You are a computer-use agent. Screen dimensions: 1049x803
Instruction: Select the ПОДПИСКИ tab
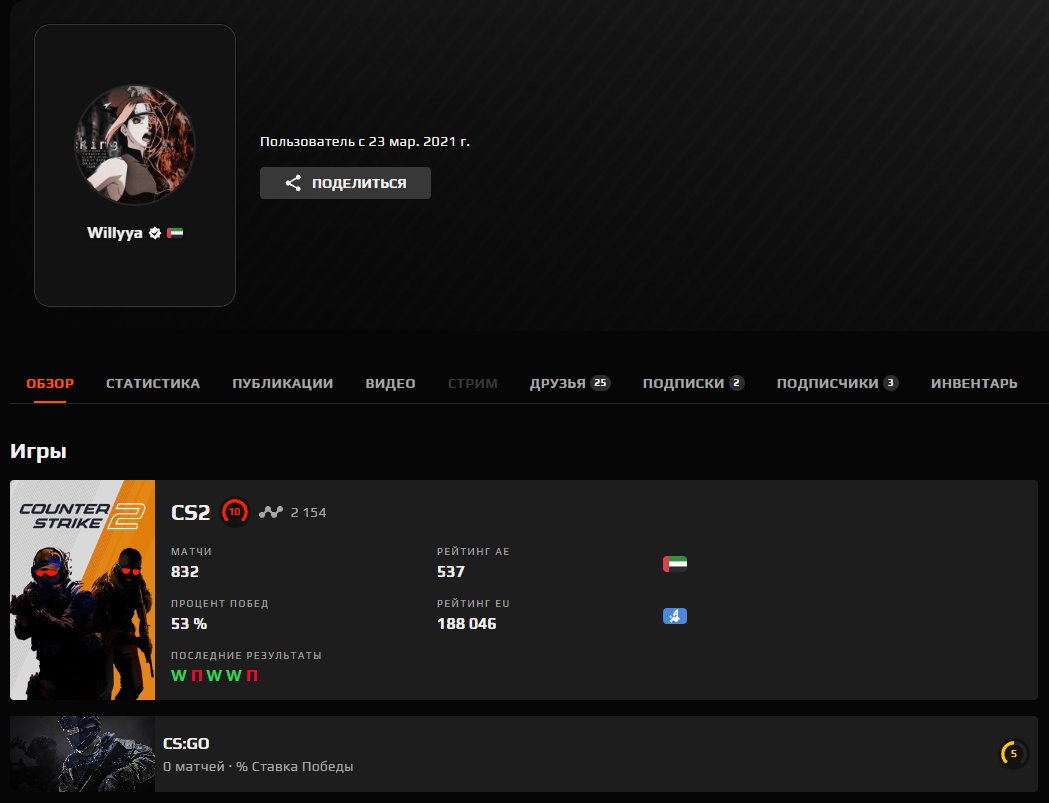pyautogui.click(x=693, y=383)
